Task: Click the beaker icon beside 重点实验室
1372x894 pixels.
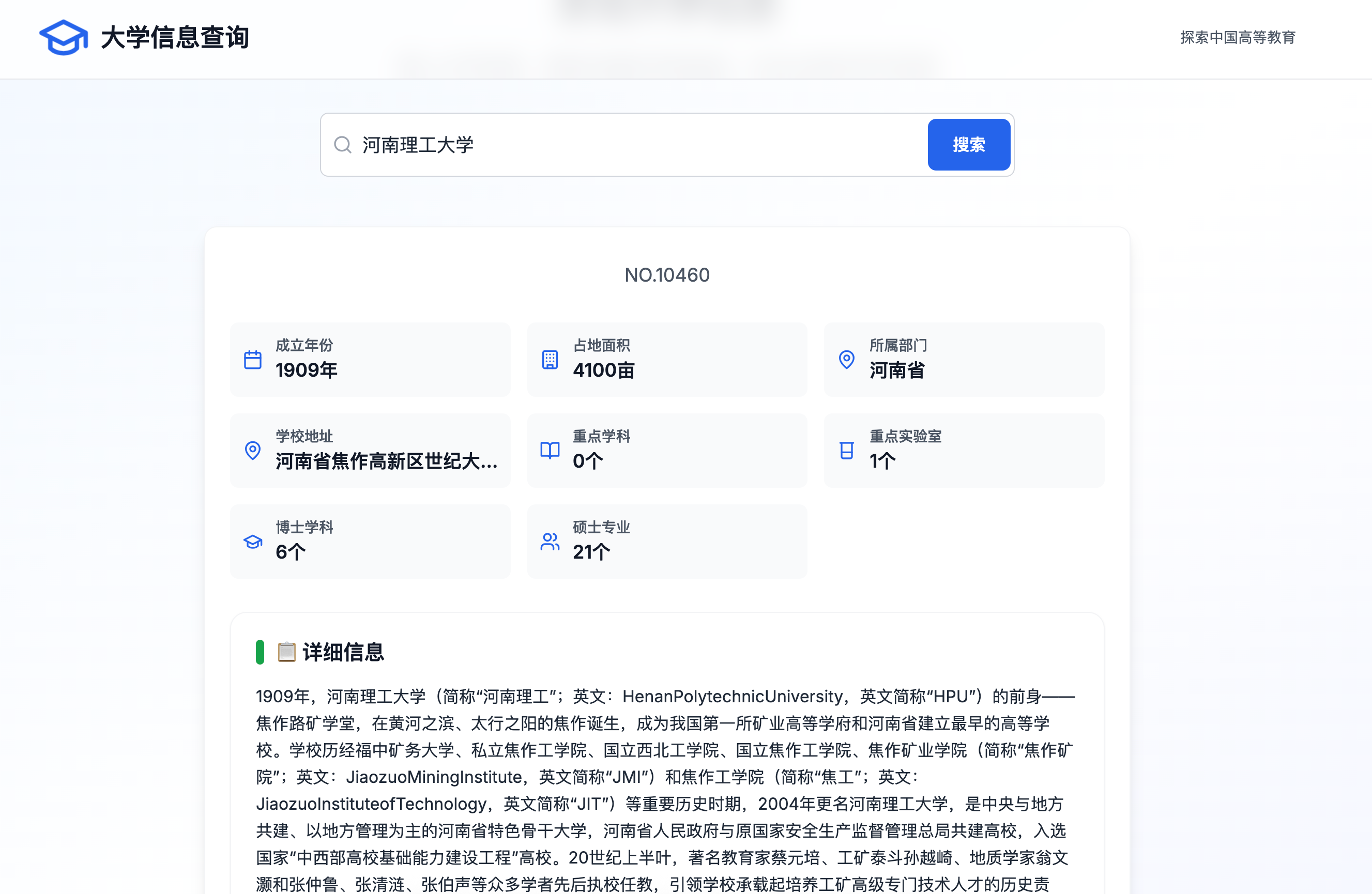Action: pos(846,450)
